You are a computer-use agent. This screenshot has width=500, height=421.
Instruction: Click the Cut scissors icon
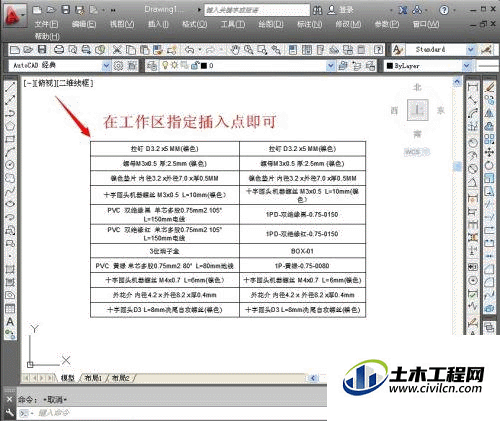coord(117,50)
